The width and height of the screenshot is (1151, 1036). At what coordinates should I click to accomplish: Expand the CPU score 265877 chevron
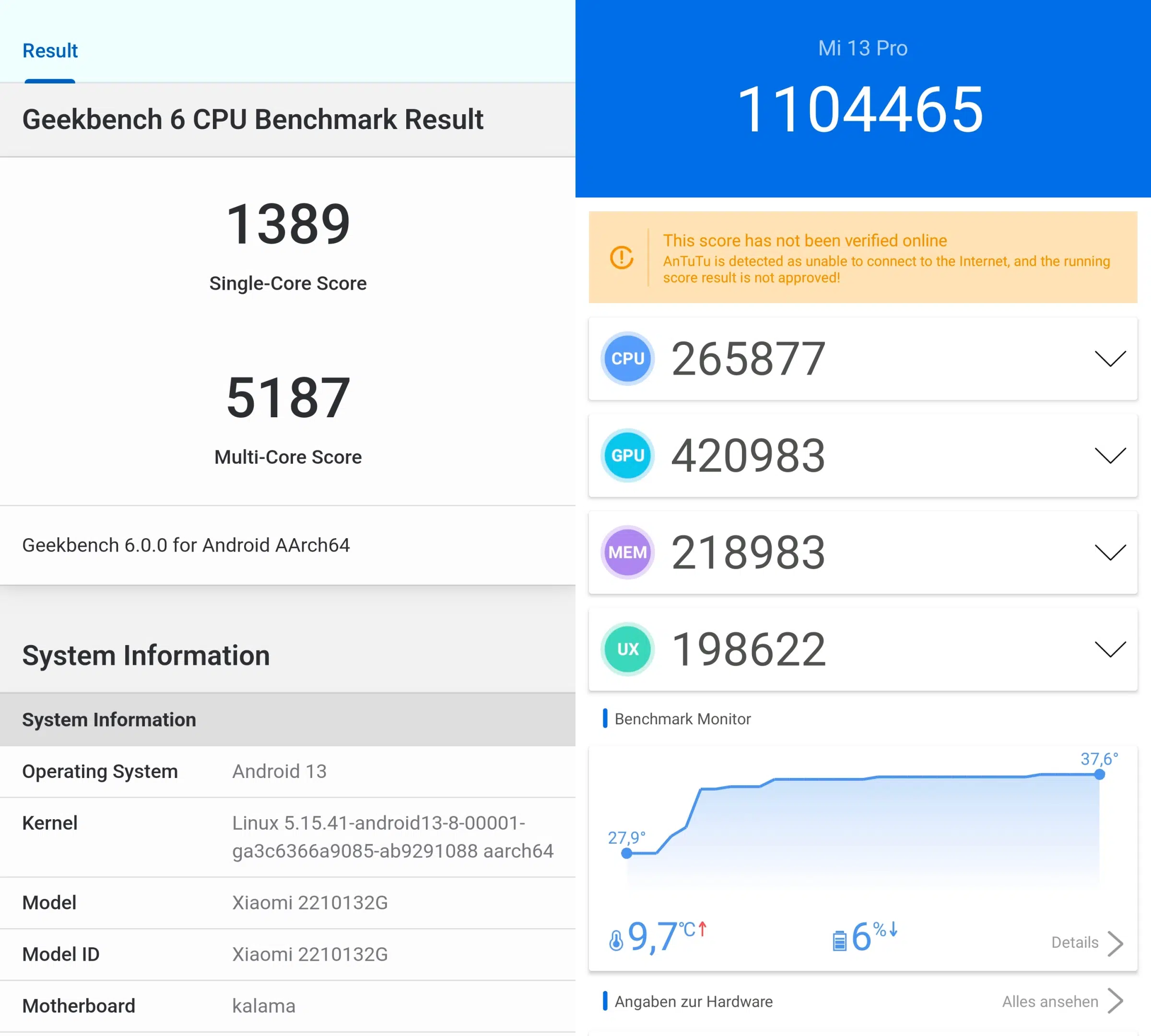[1110, 359]
